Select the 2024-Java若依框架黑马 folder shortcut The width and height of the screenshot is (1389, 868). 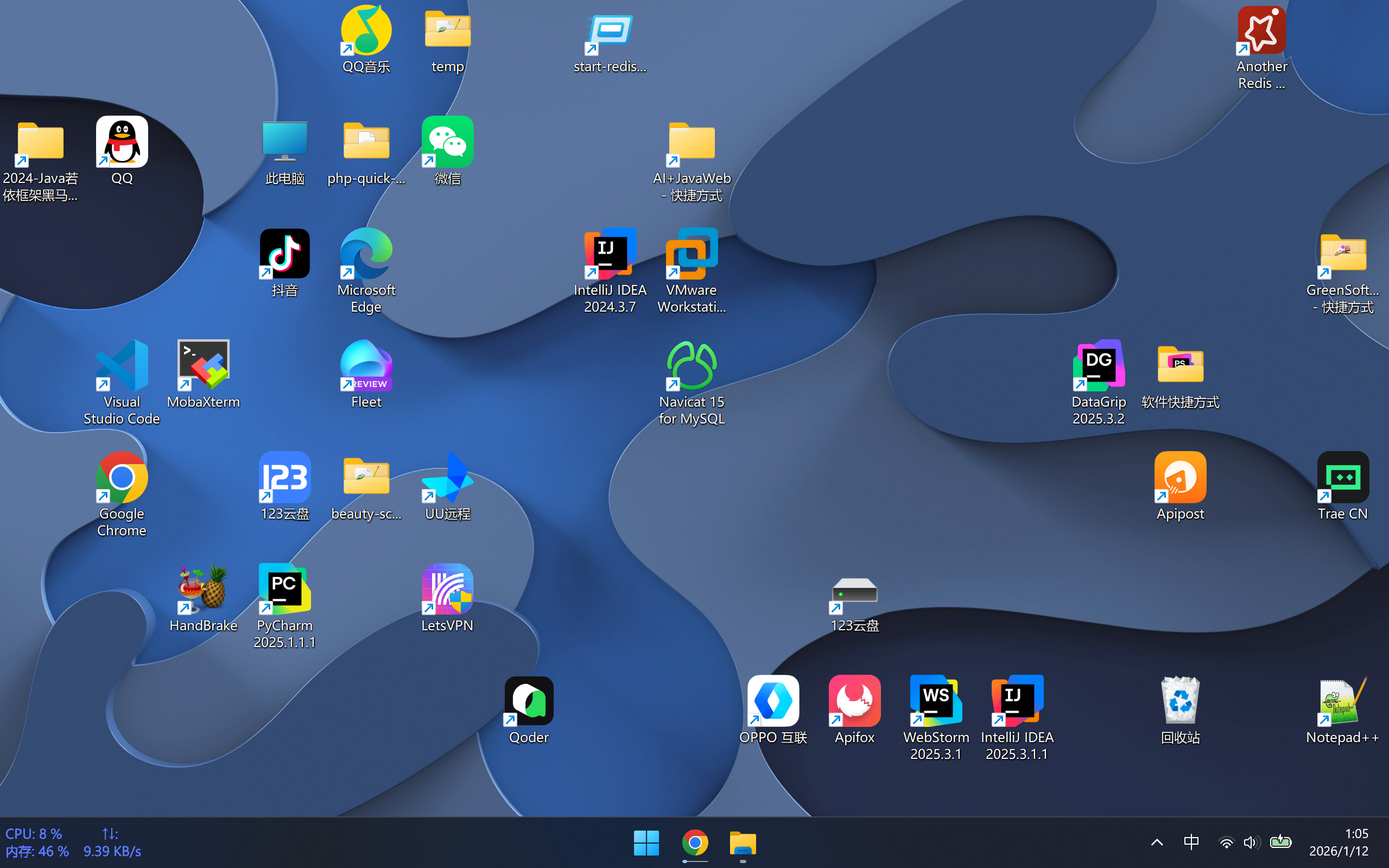(40, 142)
